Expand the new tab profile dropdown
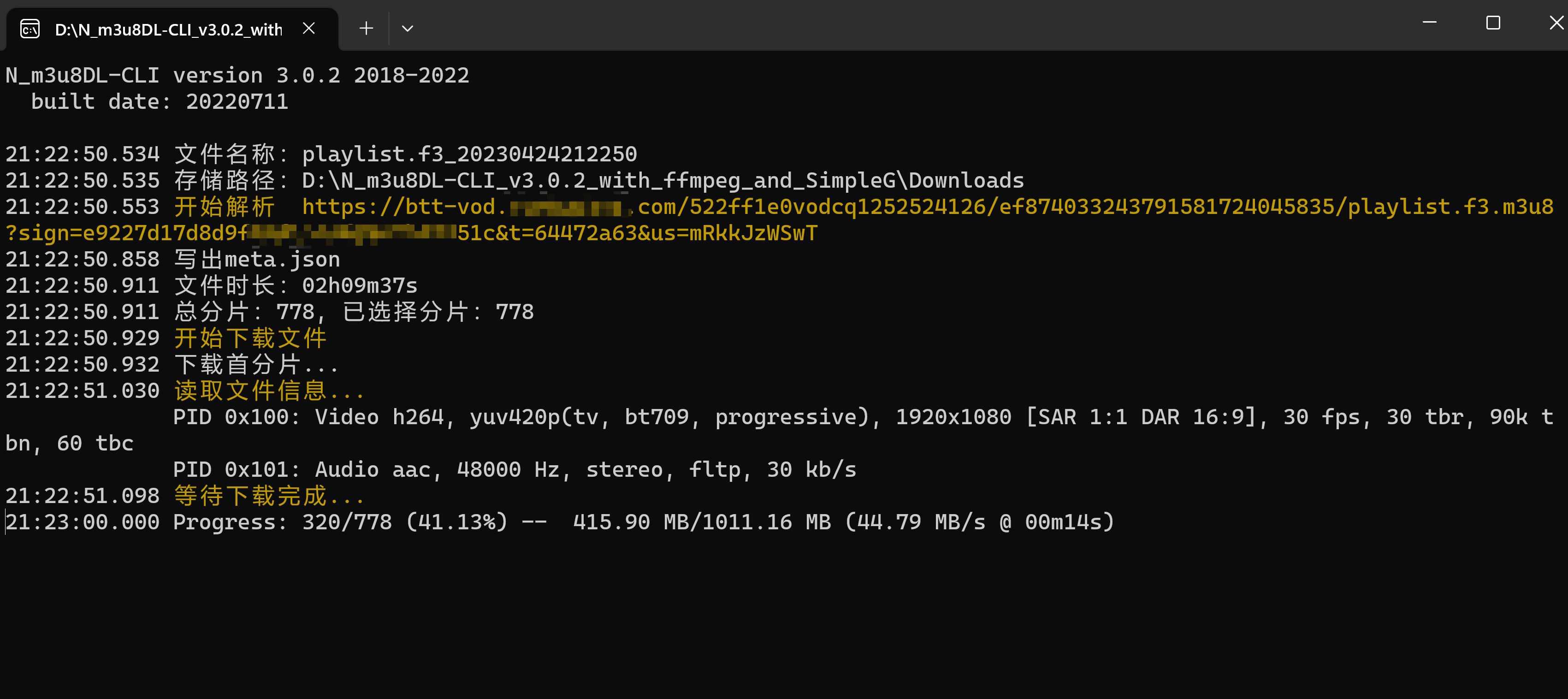Image resolution: width=1568 pixels, height=699 pixels. point(407,28)
